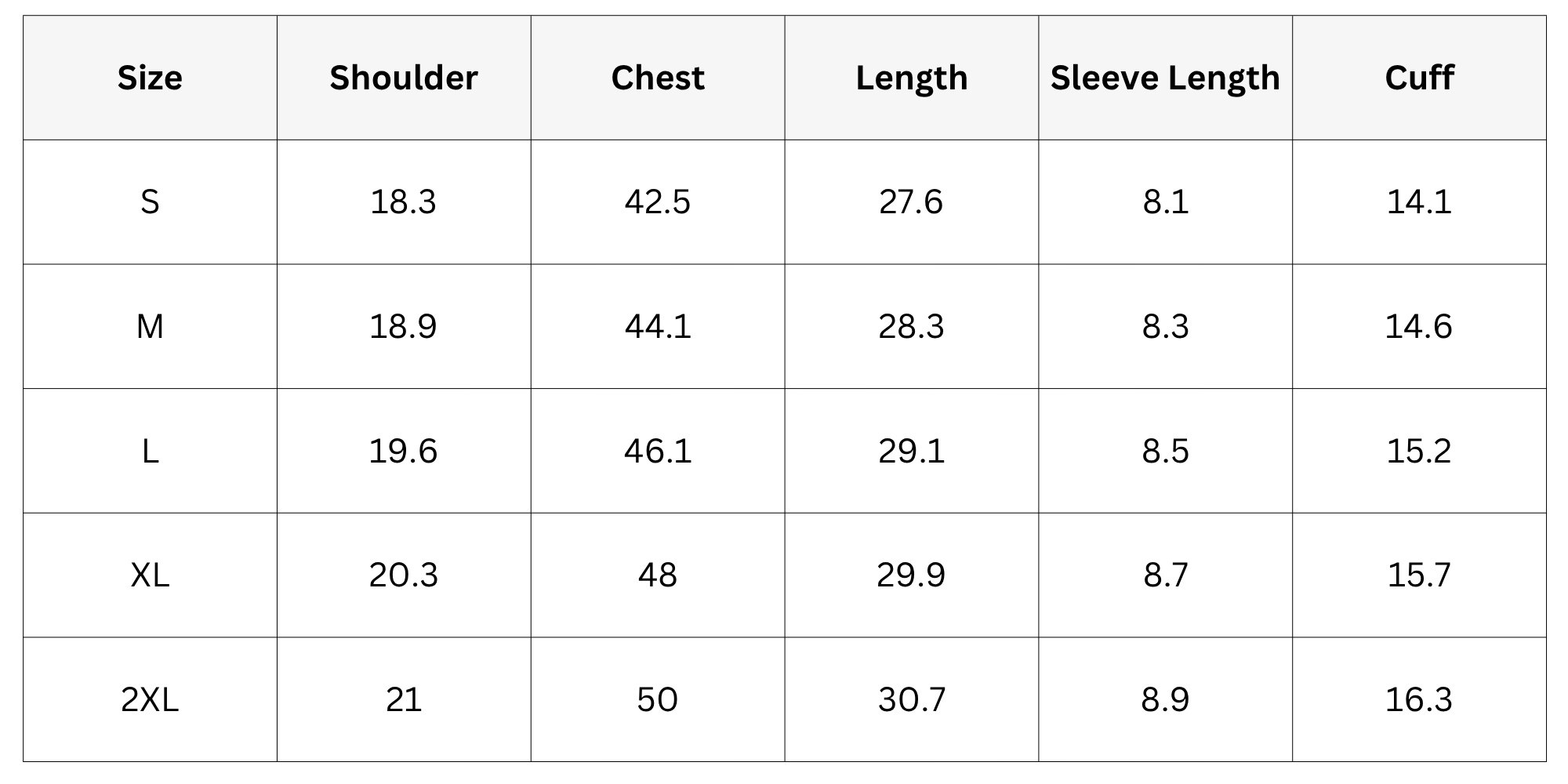The image size is (1568, 784).
Task: Click the shoulder value 21
Action: click(404, 699)
